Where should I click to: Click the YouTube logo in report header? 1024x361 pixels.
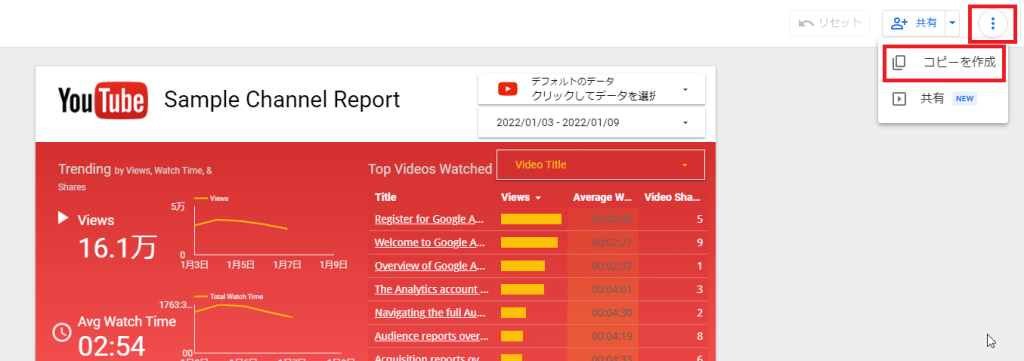point(103,100)
